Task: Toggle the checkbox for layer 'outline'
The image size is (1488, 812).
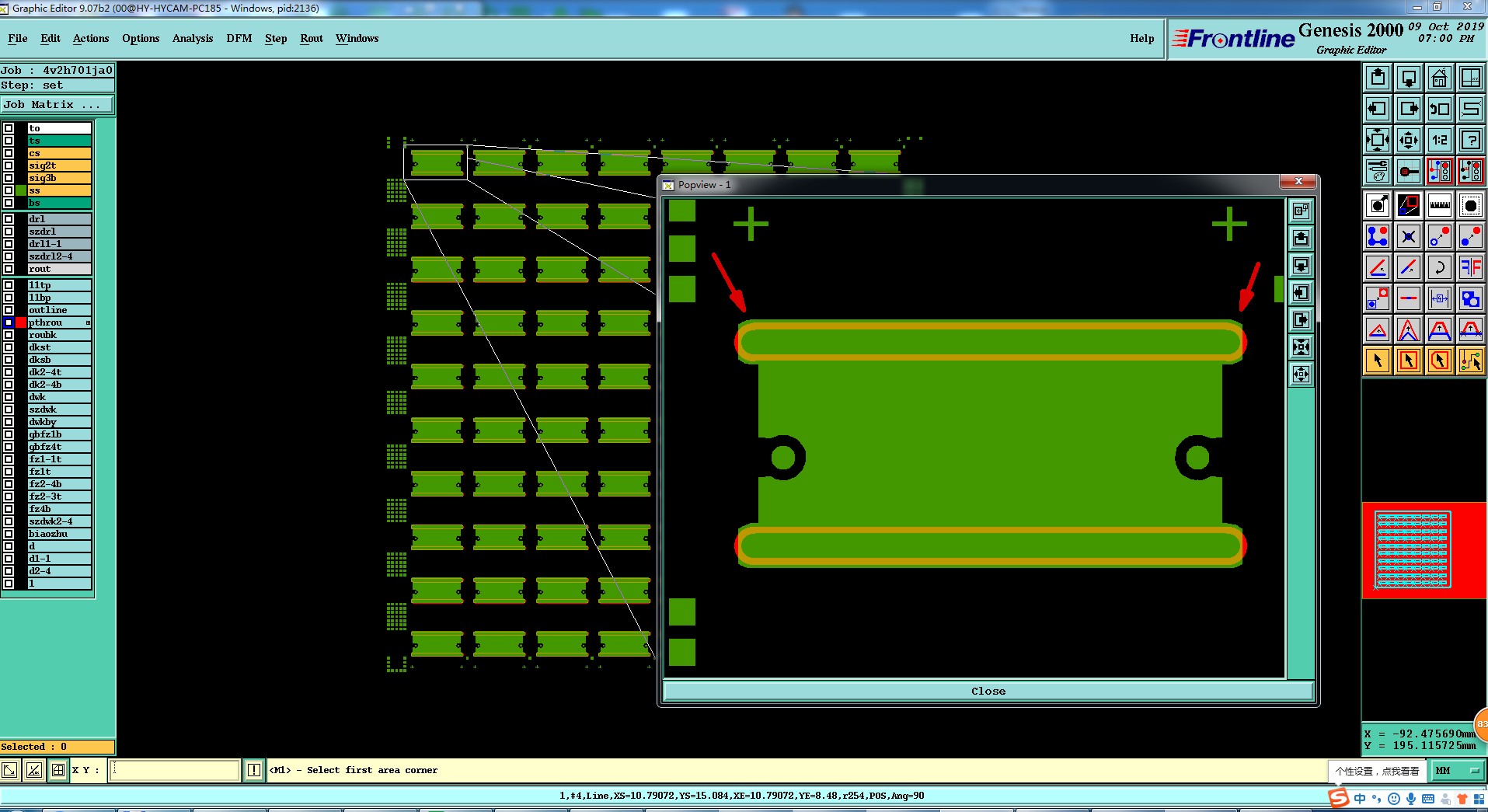Action: pyautogui.click(x=9, y=310)
